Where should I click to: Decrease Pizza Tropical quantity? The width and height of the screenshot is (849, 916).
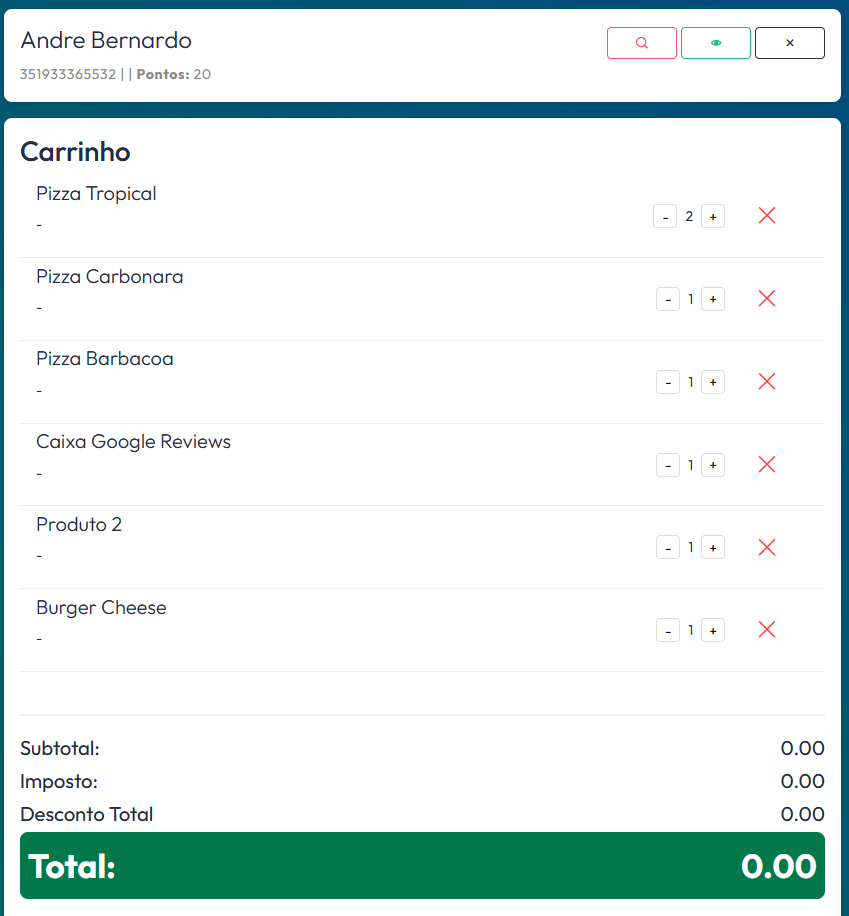[665, 216]
